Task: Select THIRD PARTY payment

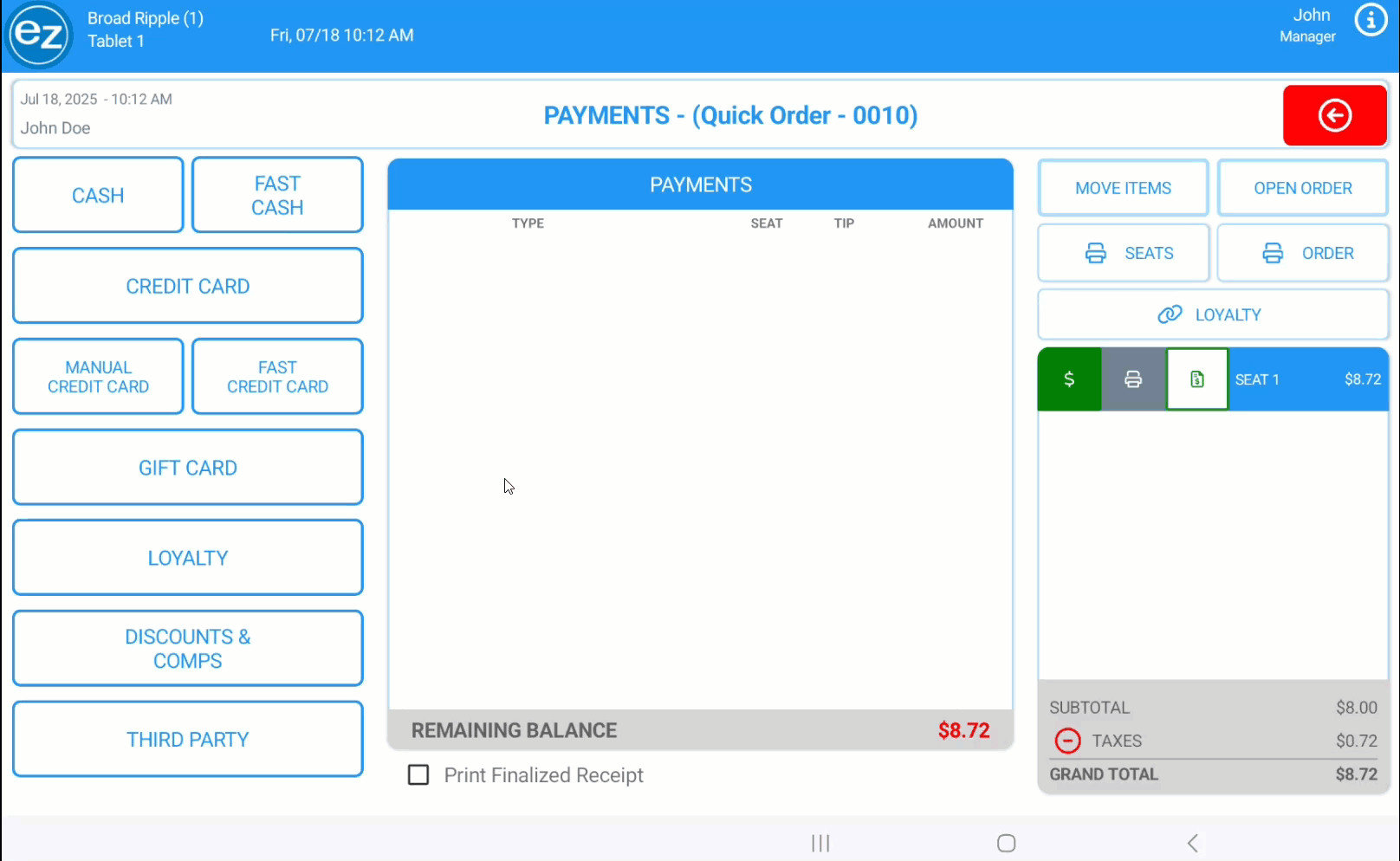Action: pos(188,740)
